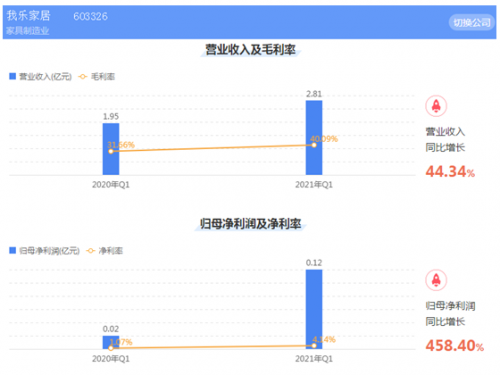This screenshot has height=375, width=500.
Task: Click the 2.81 revenue bar for 2021年Q1
Action: coord(314,138)
